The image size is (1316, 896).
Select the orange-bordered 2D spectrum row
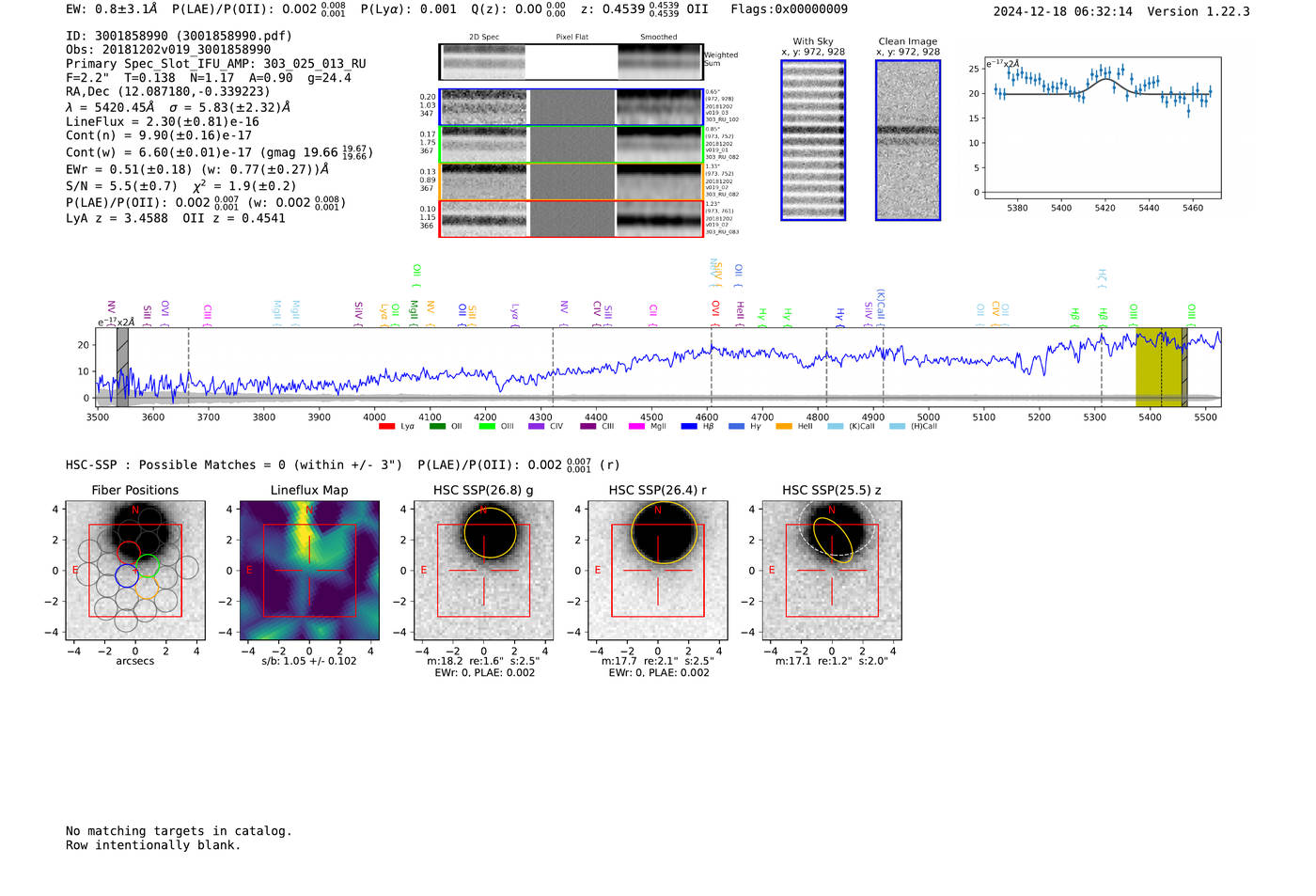pos(571,181)
